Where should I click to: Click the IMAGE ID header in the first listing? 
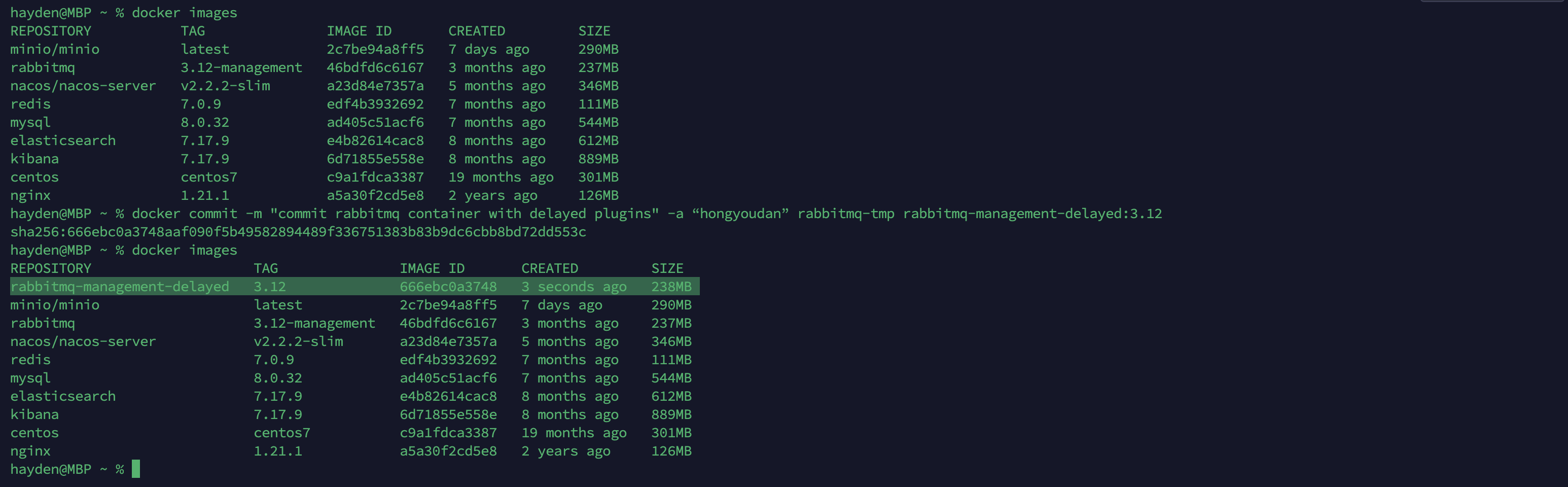pos(359,31)
